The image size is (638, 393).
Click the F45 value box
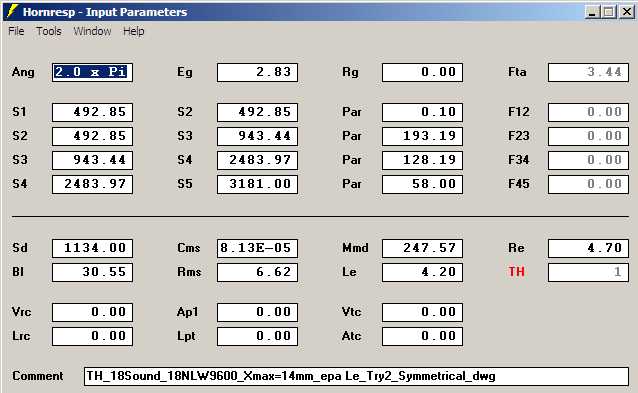click(x=588, y=184)
